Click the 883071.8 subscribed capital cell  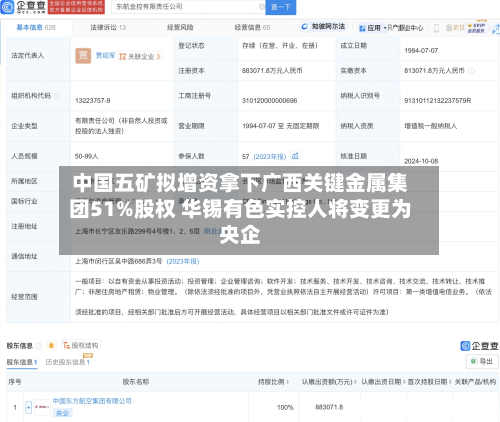click(x=329, y=407)
